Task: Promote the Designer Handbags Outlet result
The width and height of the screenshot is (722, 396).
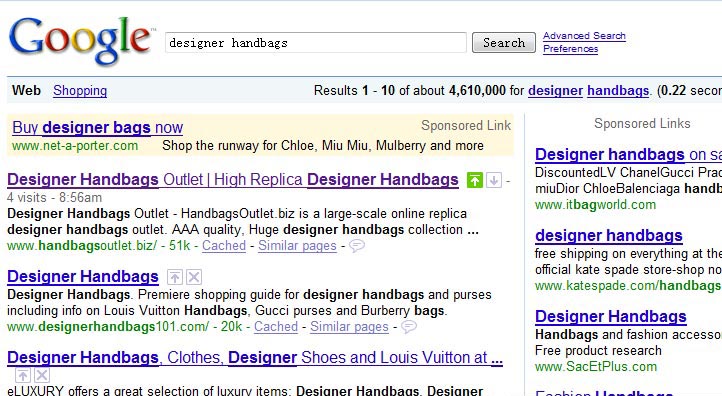Action: (474, 180)
